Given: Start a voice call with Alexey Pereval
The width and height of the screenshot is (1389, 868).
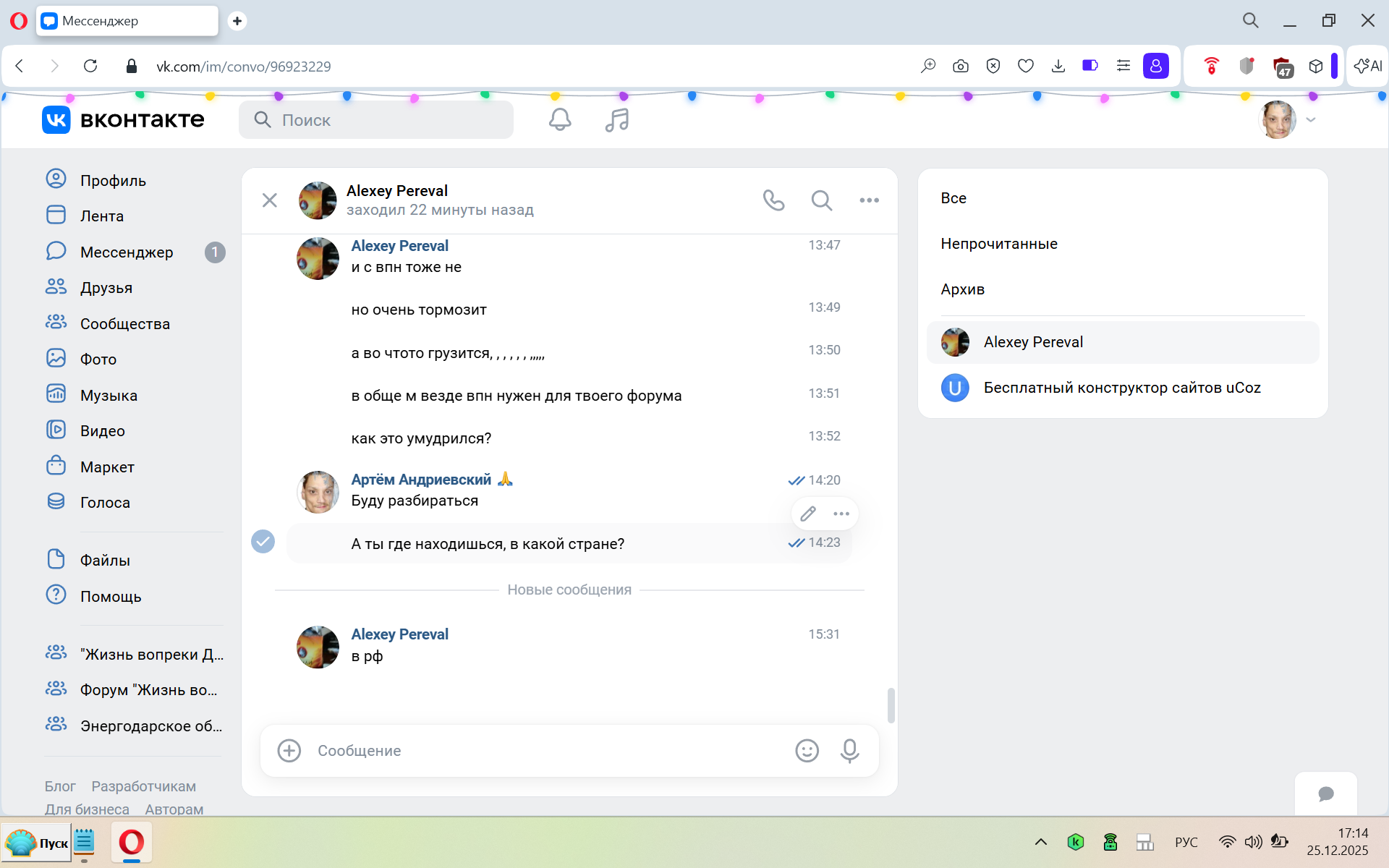Looking at the screenshot, I should [773, 200].
